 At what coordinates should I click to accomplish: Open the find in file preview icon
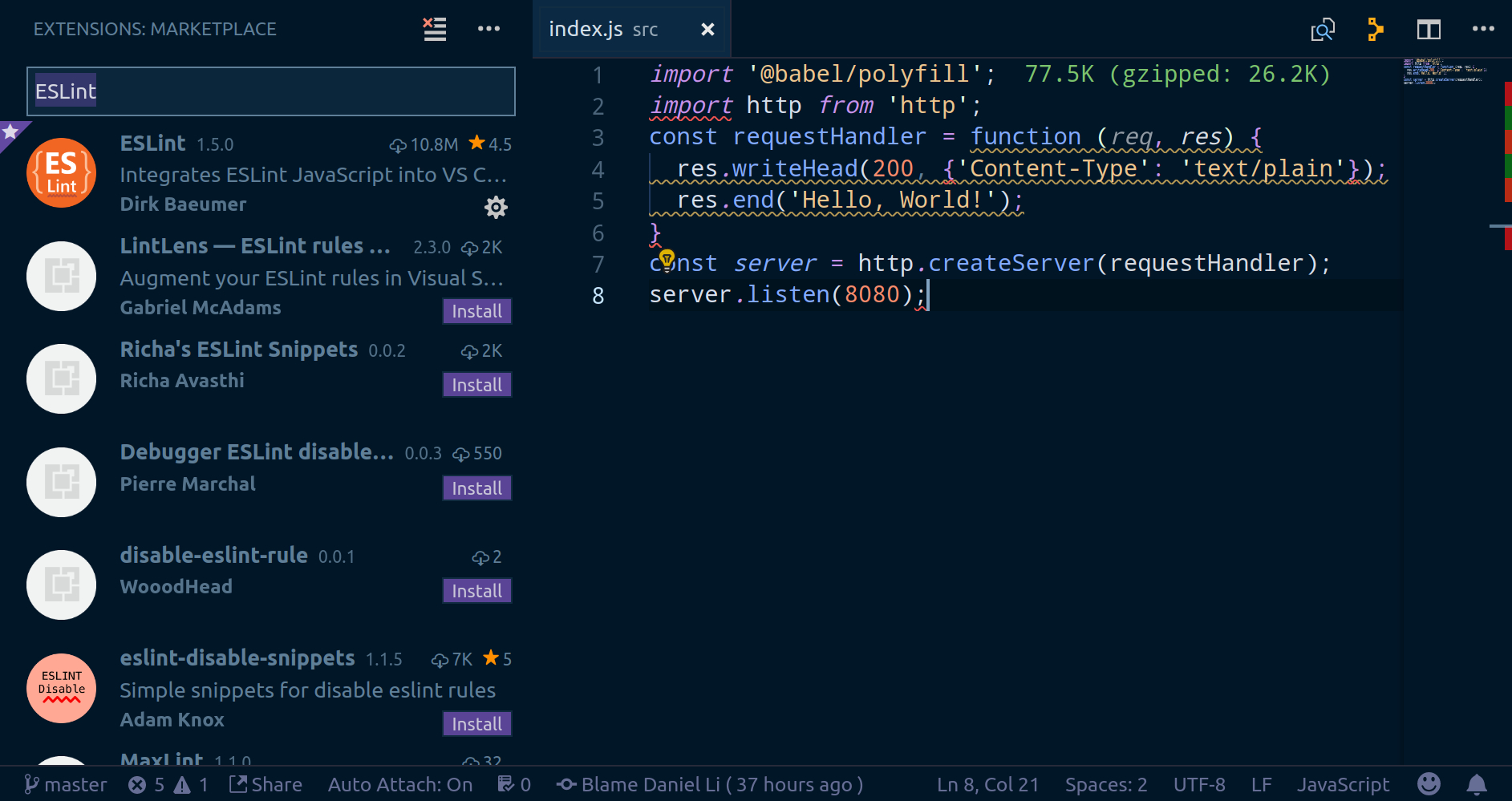pos(1322,30)
